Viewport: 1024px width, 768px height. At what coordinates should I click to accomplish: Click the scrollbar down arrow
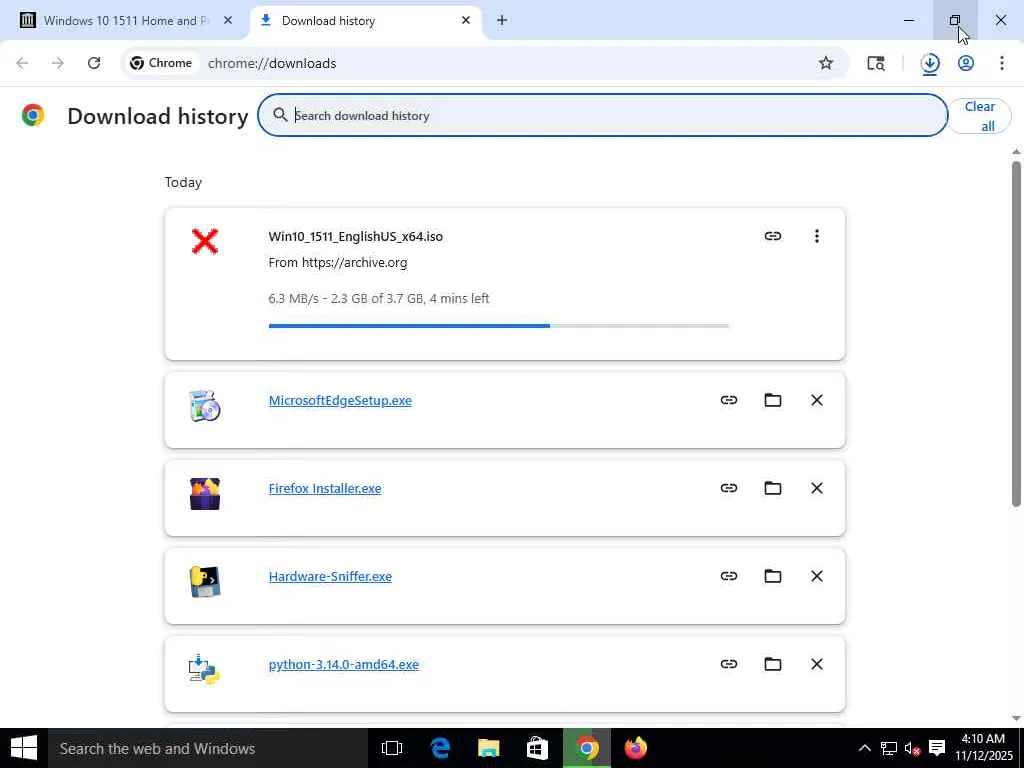pyautogui.click(x=1016, y=718)
